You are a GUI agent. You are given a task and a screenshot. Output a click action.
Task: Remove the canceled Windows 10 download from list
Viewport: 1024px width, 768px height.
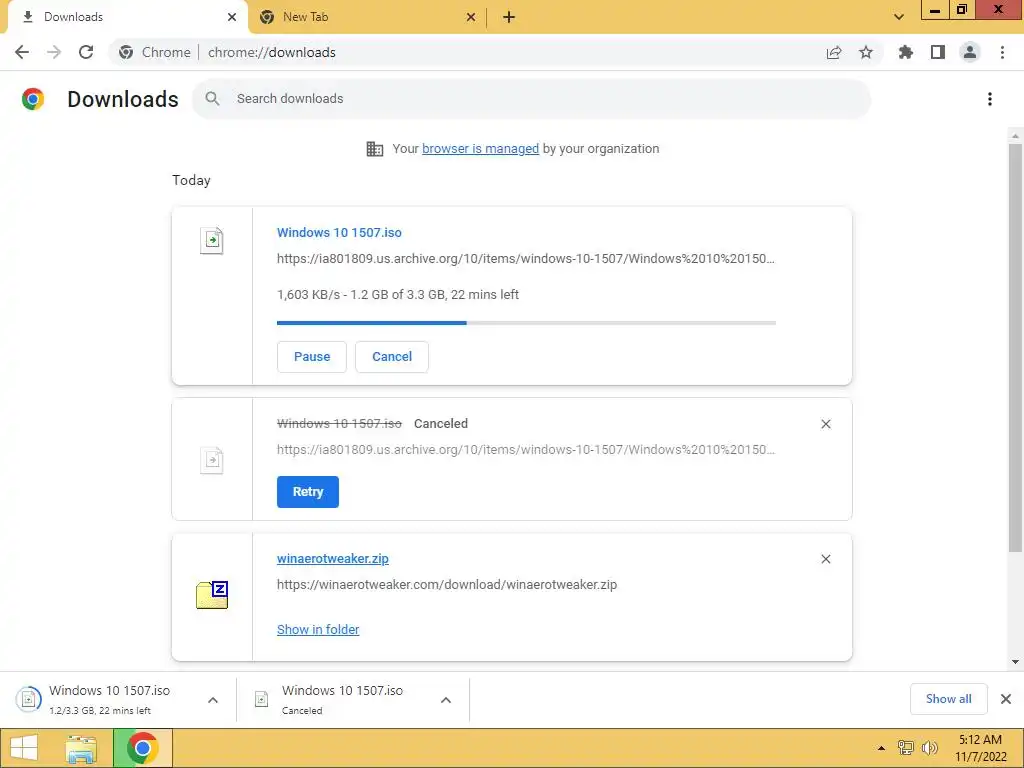point(825,424)
